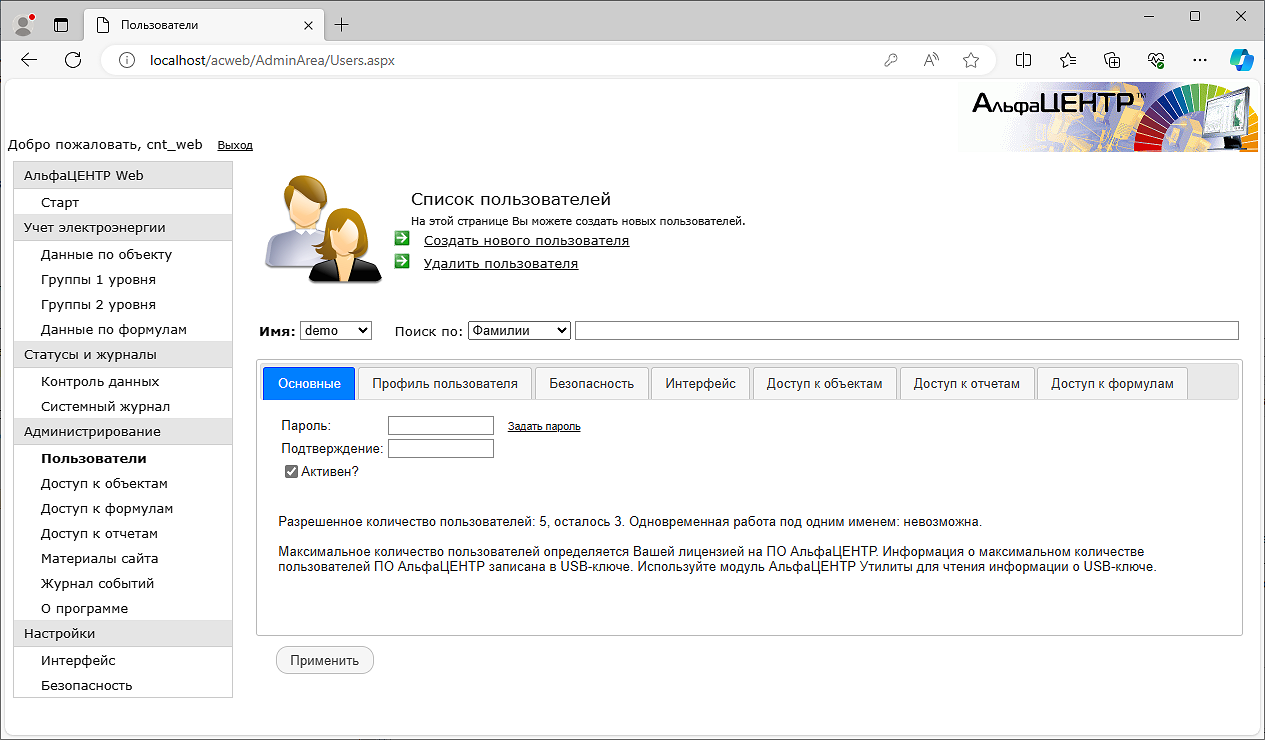Log out via the Выход link

tap(235, 145)
